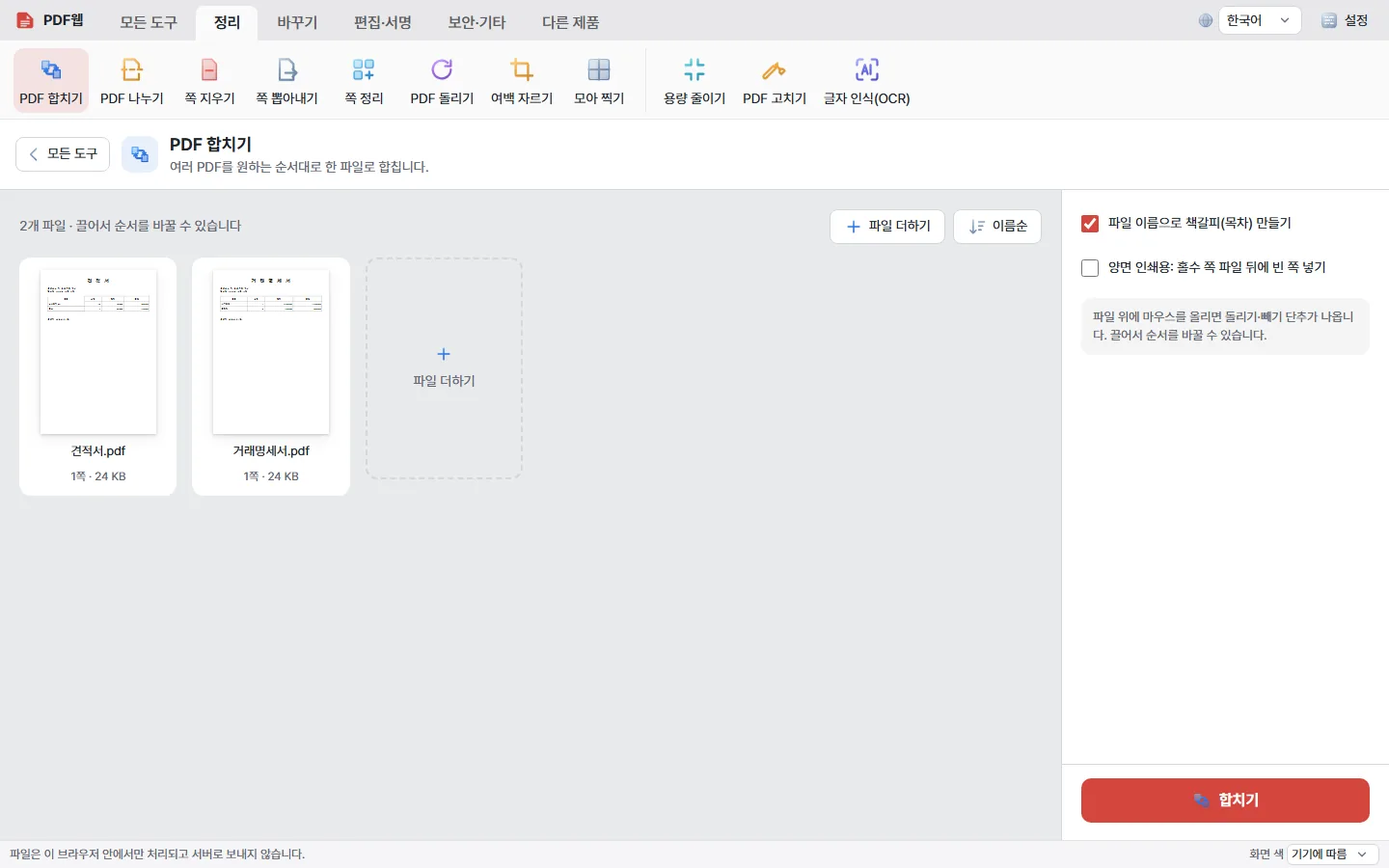1389x868 pixels.
Task: Open the 모아 찍기 tool
Action: click(x=599, y=81)
